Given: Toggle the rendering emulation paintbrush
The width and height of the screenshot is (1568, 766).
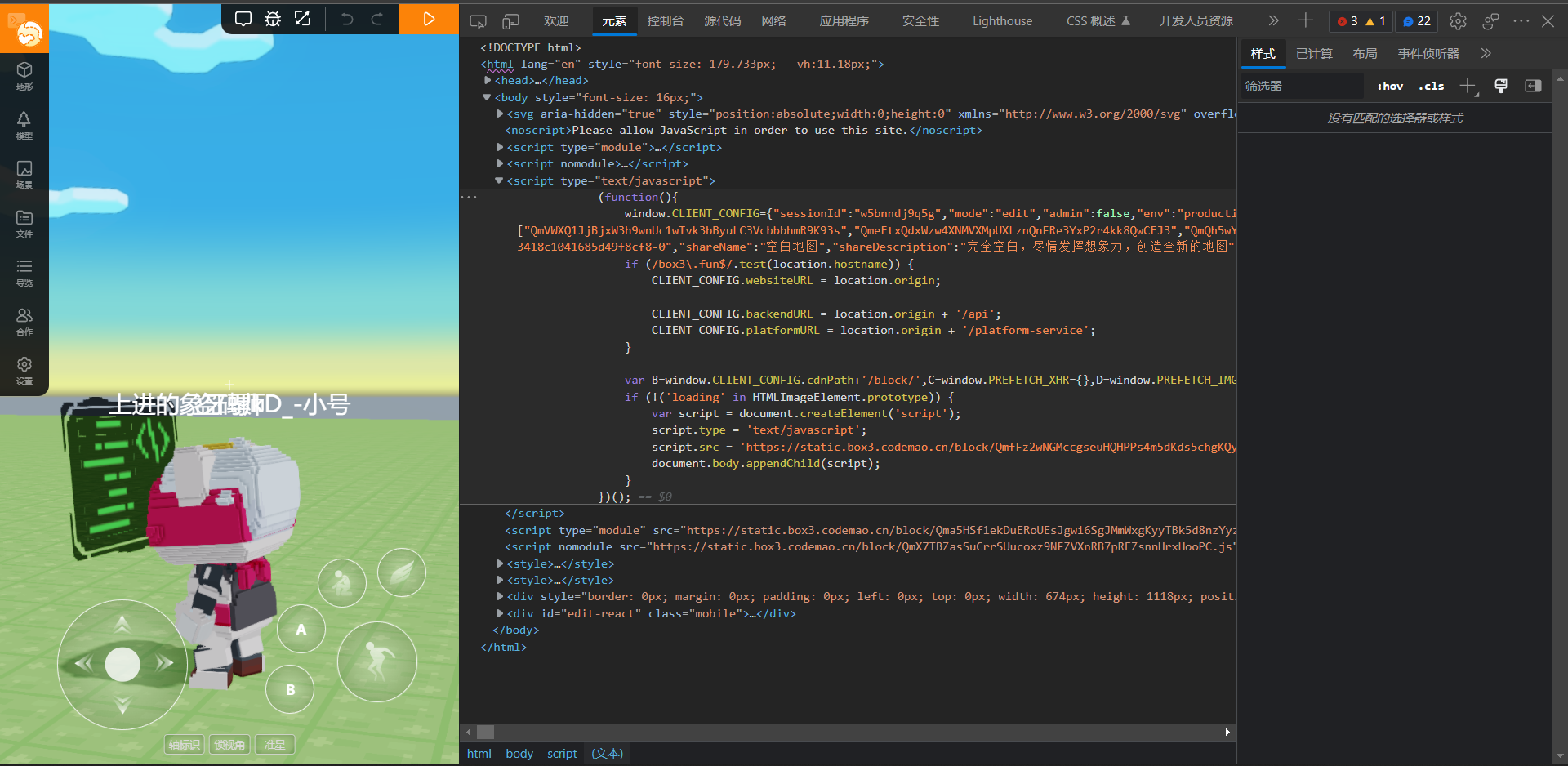Looking at the screenshot, I should [x=1501, y=86].
